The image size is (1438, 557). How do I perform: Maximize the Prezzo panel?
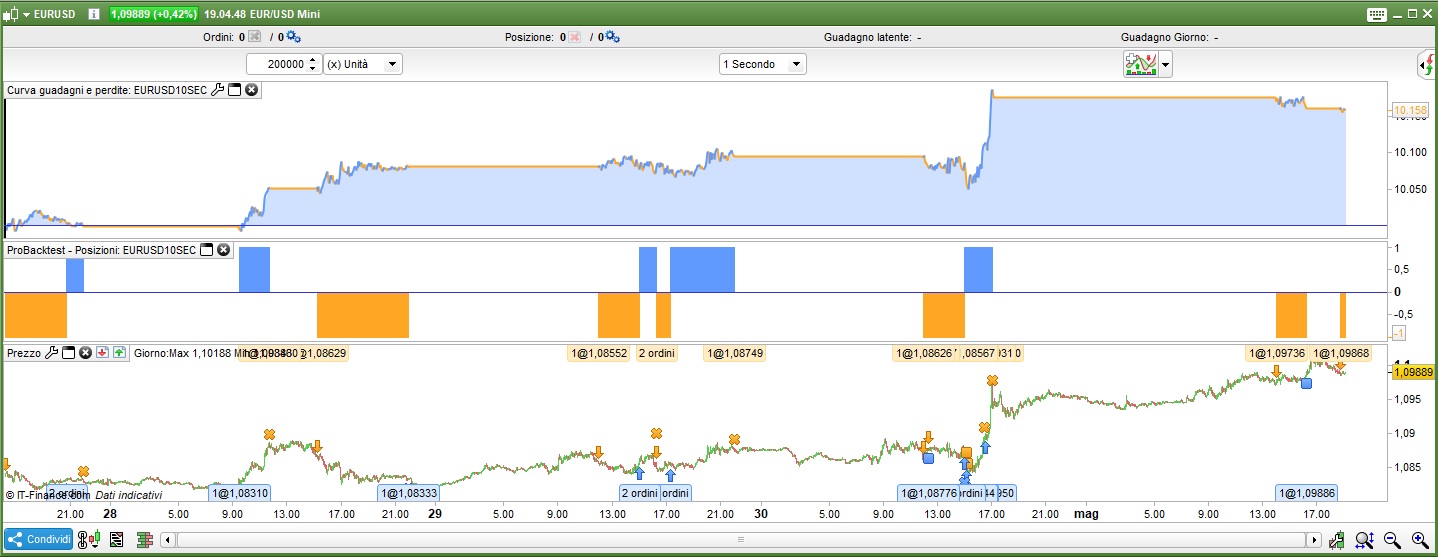tap(69, 353)
